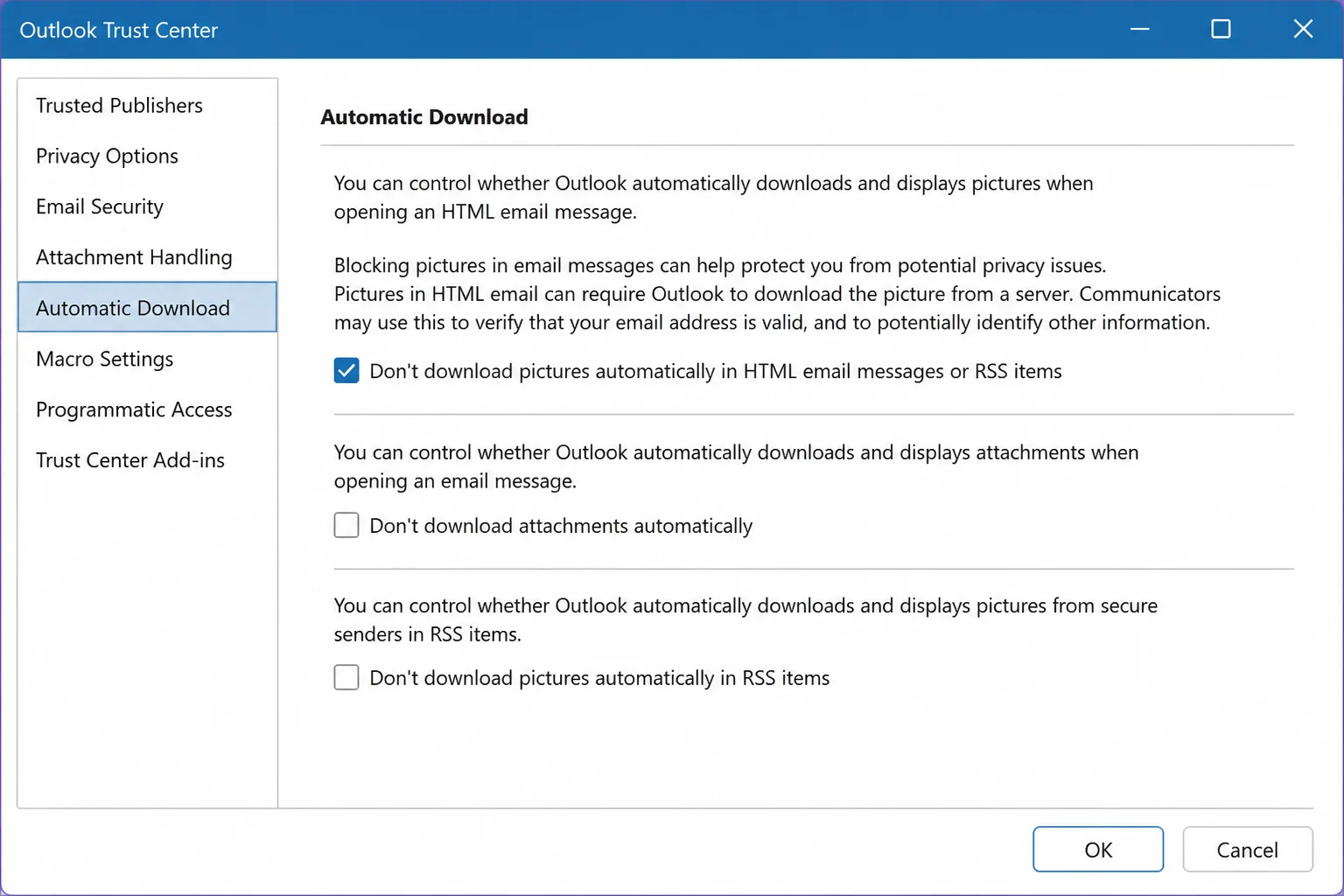This screenshot has width=1344, height=896.
Task: Click label Don't download pictures automatically in RSS items
Action: [599, 678]
